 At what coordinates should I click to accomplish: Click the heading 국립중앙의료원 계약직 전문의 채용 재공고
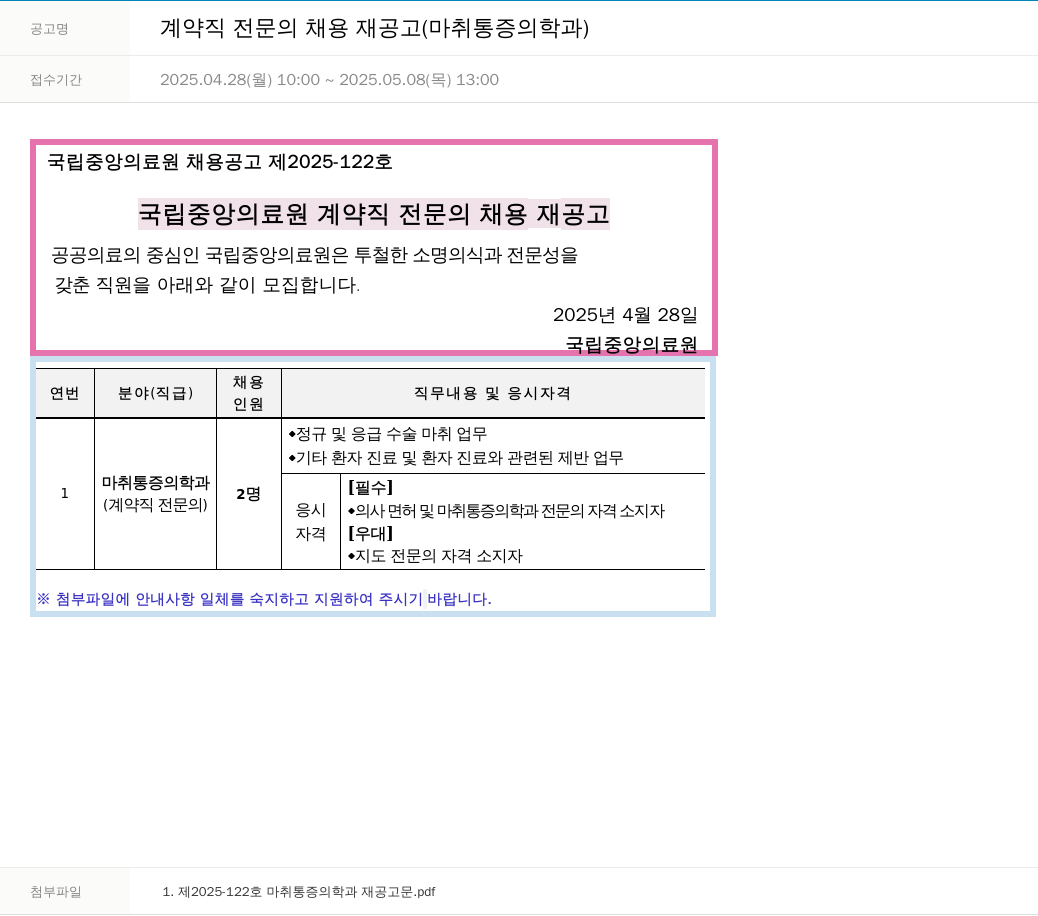tap(374, 214)
